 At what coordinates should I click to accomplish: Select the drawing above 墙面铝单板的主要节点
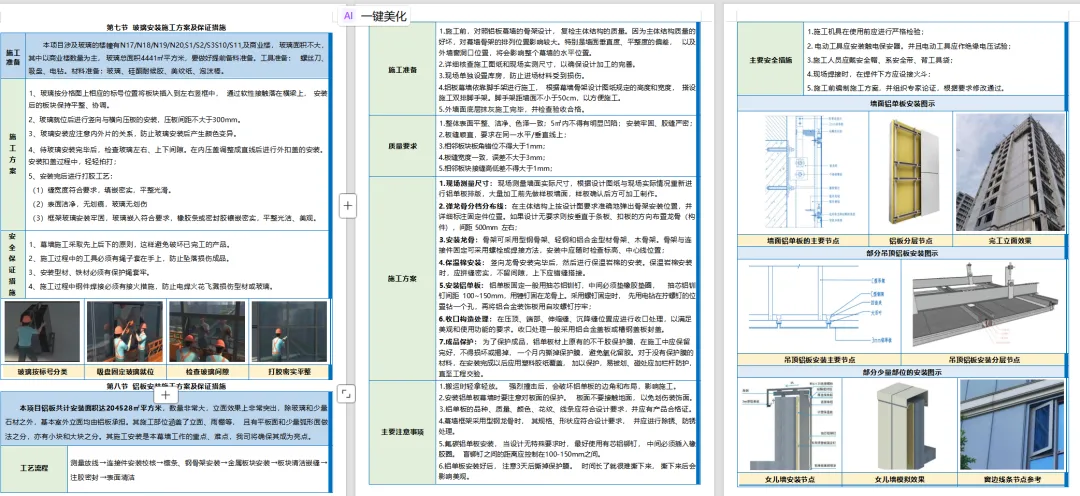(802, 172)
